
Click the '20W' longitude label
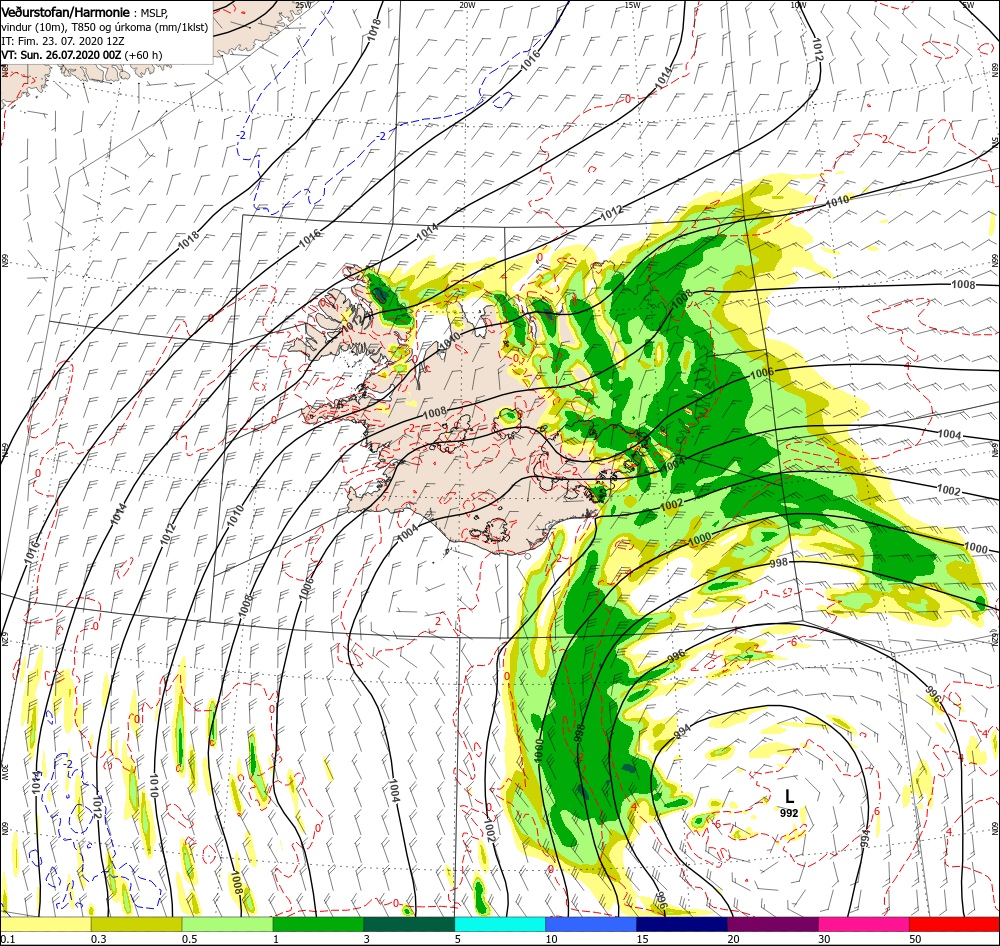467,5
